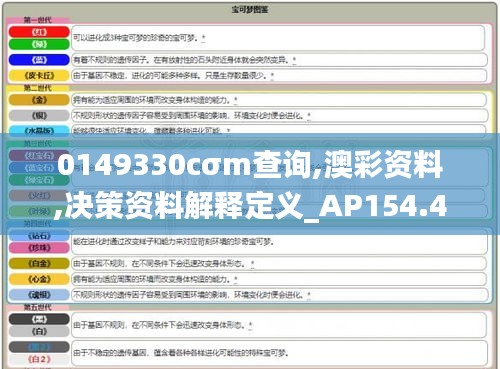Open the asterisk reference in the 银 row
Viewport: 500px width, 369px height.
tap(309, 115)
